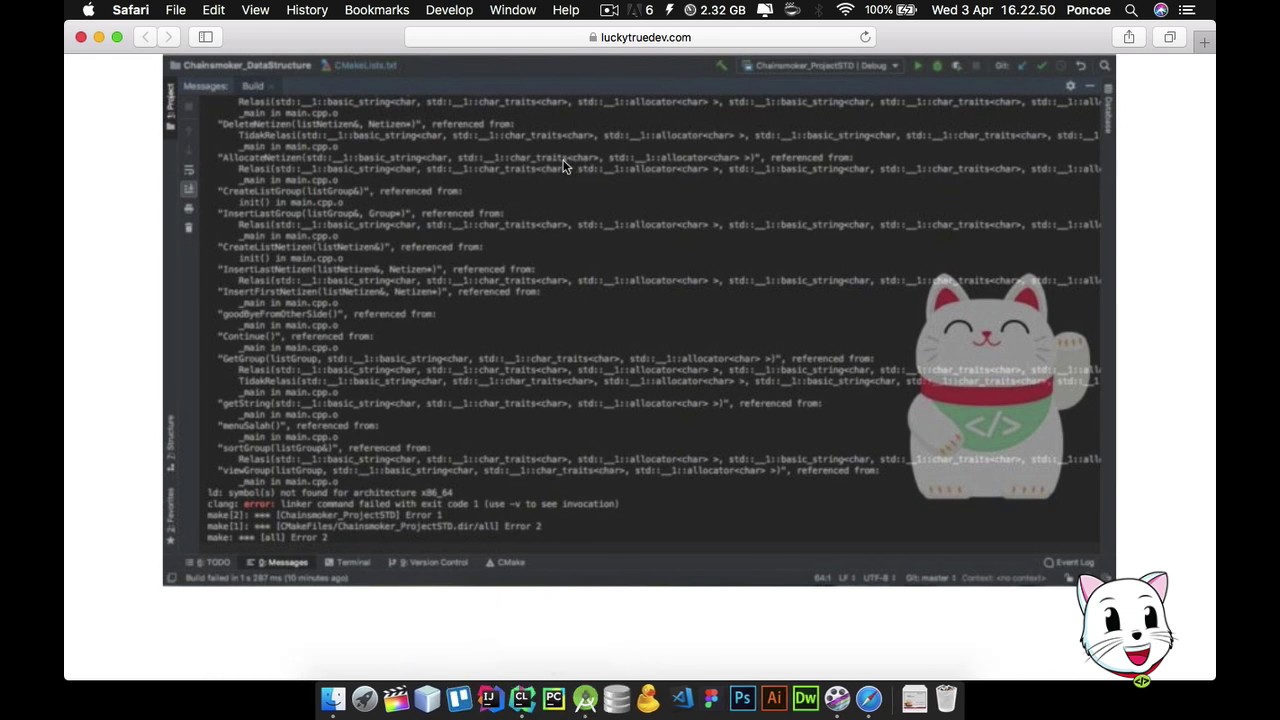The height and width of the screenshot is (720, 1280).
Task: Reload the luckytruedev.com page
Action: click(865, 37)
